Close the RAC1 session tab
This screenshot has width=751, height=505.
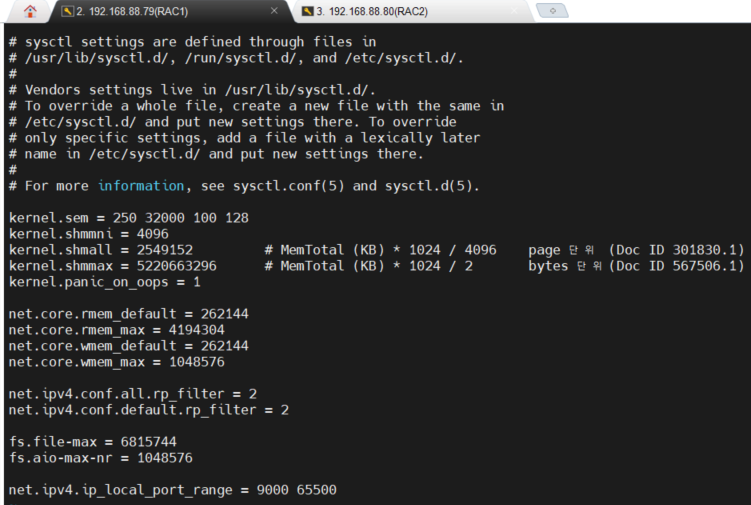[x=274, y=11]
